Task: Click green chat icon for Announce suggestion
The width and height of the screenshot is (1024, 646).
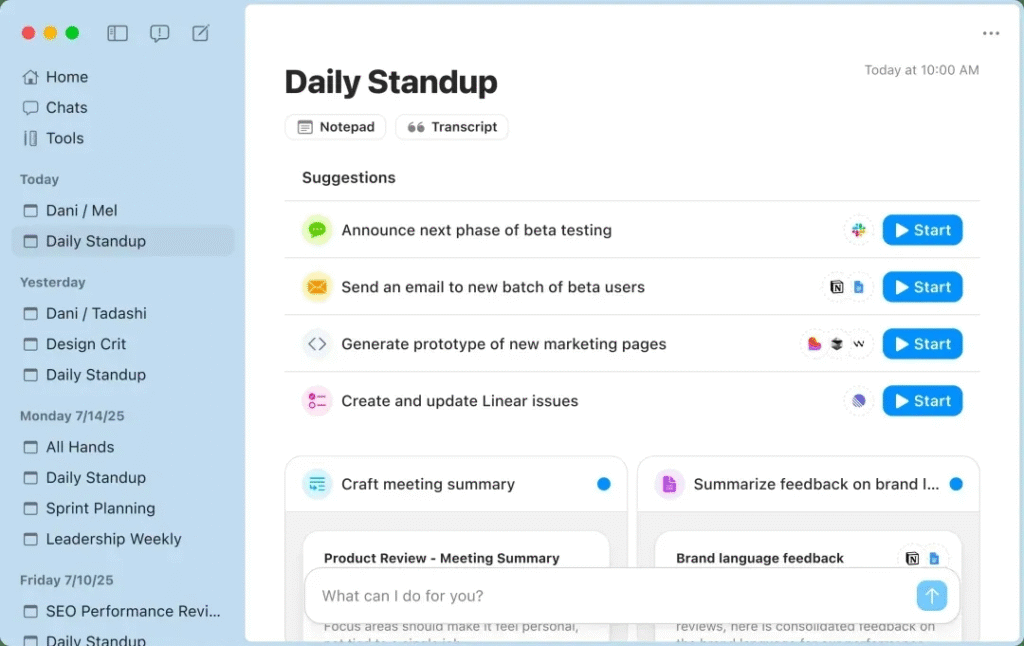Action: click(317, 230)
